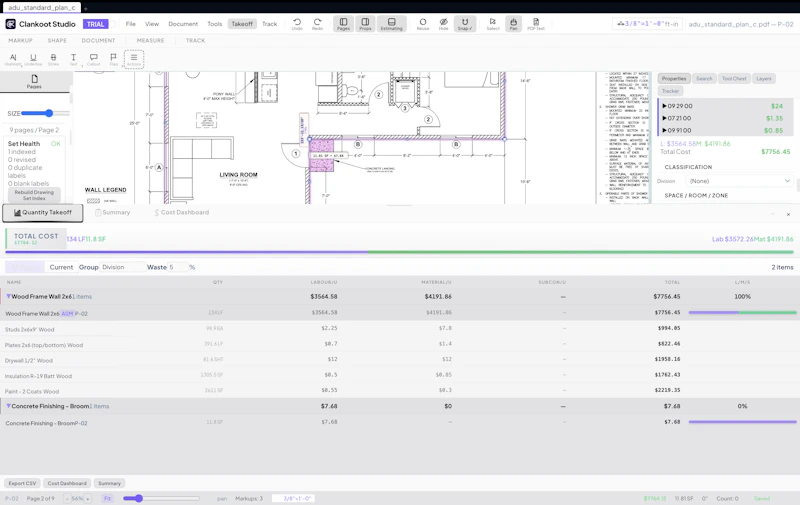The width and height of the screenshot is (800, 505).
Task: Switch to the Cost Dashboard tab
Action: pyautogui.click(x=182, y=213)
